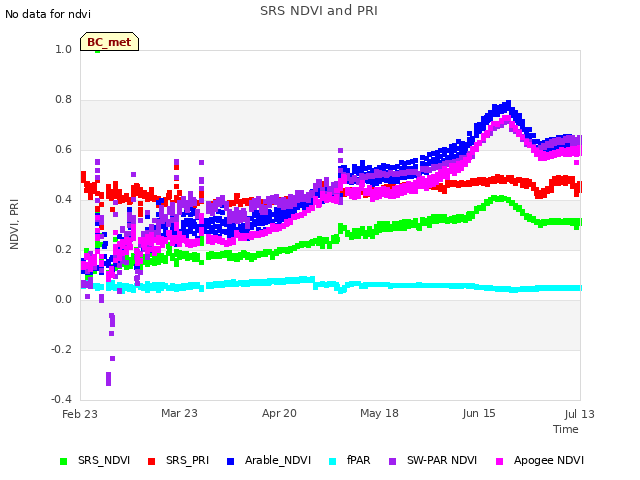Click the chart title SRS NDVI and PRI
Image resolution: width=640 pixels, height=480 pixels.
319,10
